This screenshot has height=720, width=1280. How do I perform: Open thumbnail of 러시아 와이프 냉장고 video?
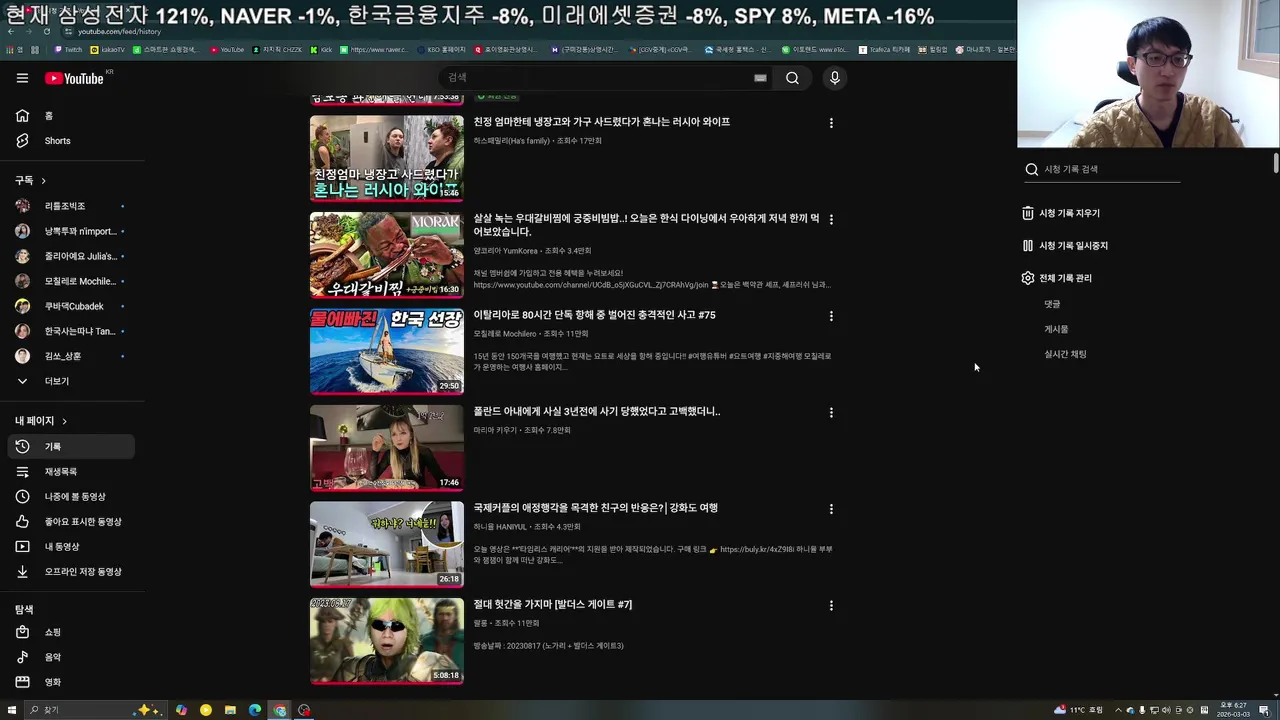(387, 158)
